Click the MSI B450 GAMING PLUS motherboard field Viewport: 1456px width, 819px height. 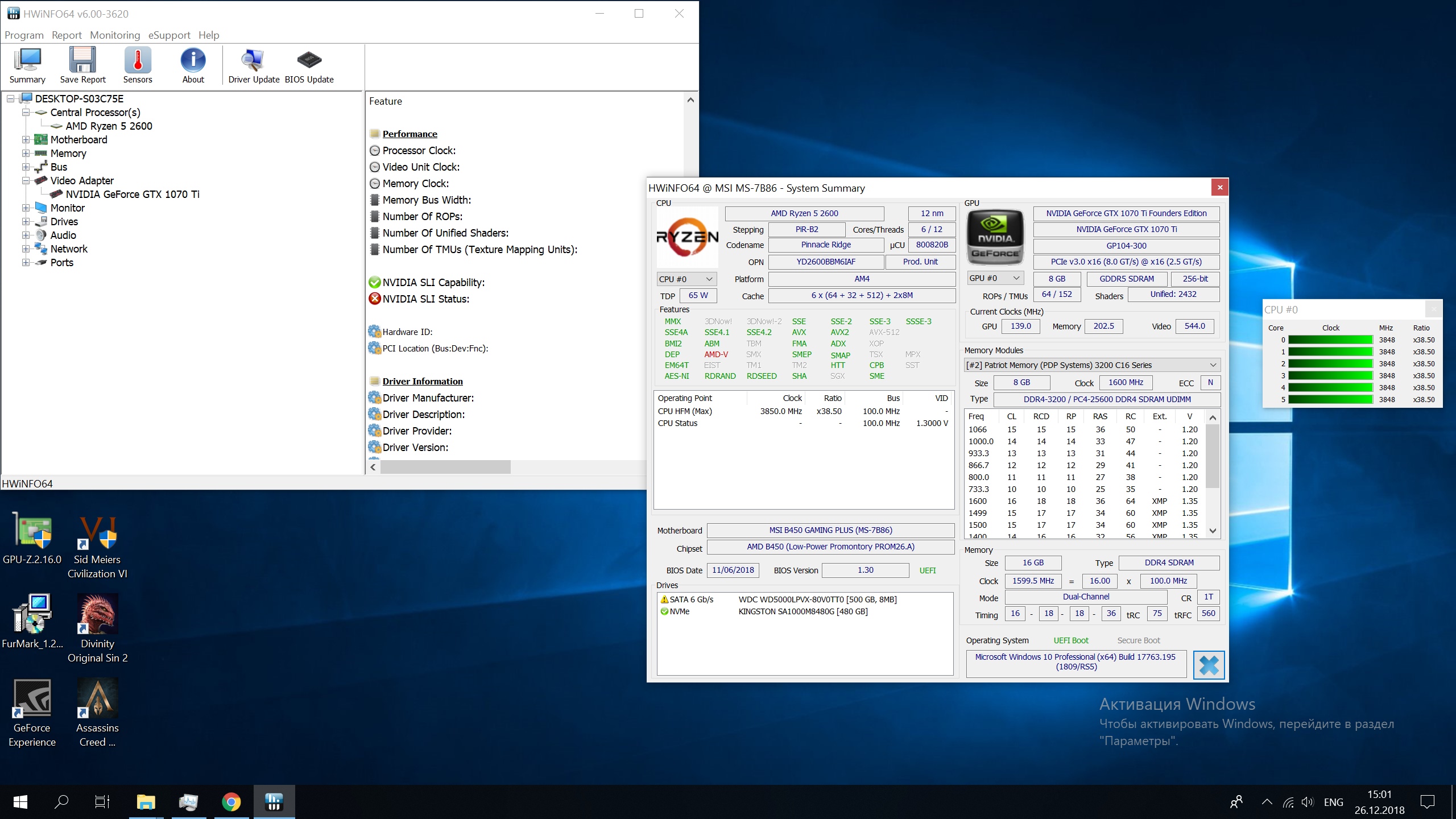pyautogui.click(x=830, y=531)
